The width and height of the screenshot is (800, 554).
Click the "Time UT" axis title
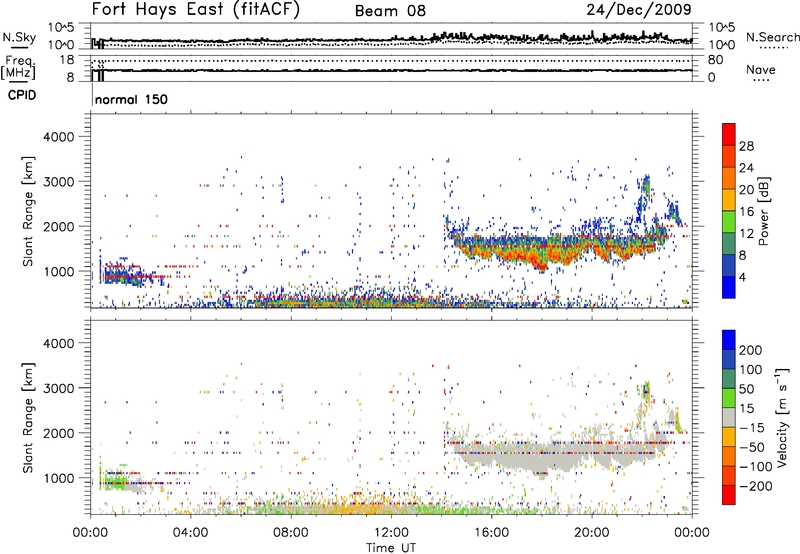point(391,548)
